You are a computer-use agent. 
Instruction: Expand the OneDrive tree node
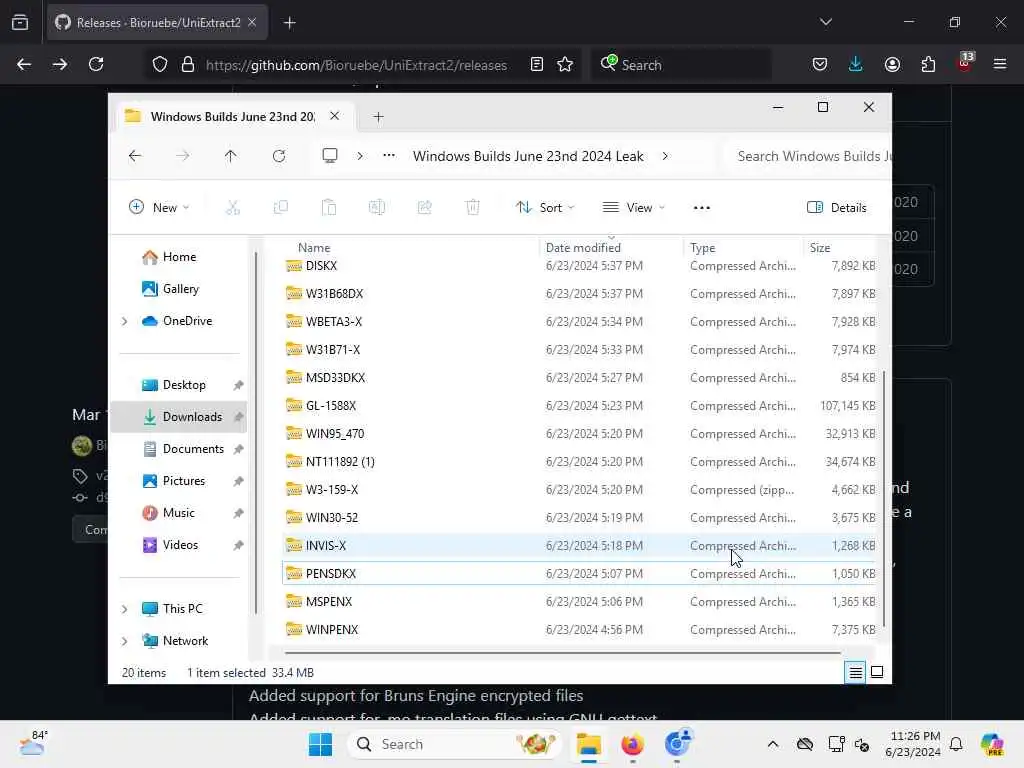pos(125,321)
